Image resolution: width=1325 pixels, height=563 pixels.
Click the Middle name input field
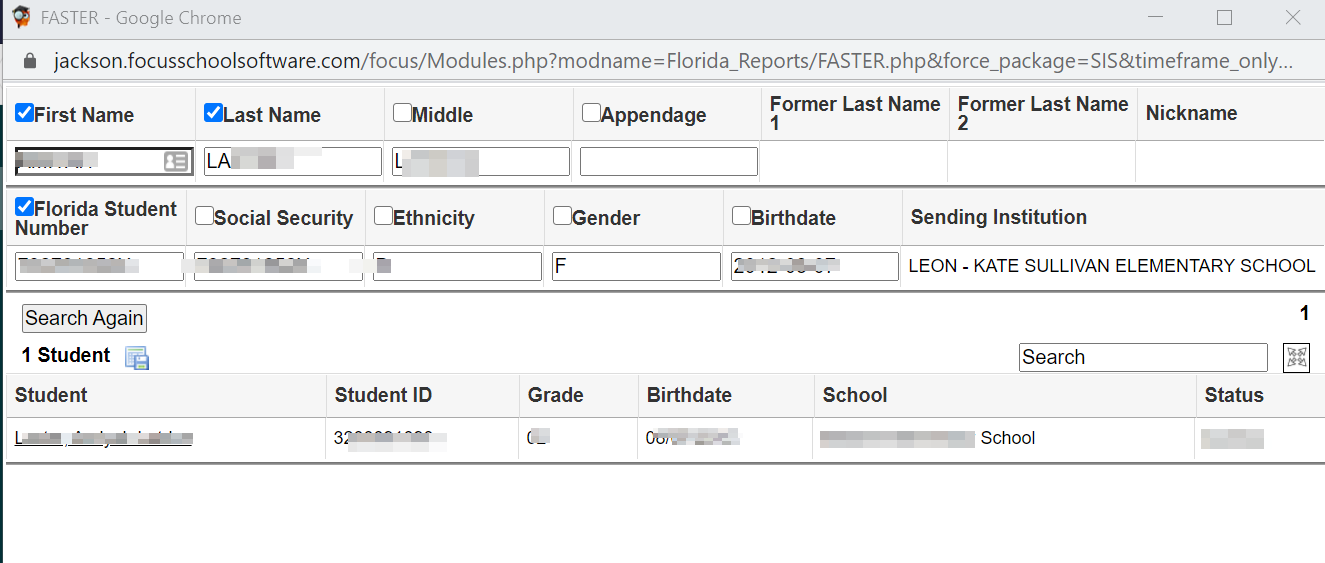click(x=481, y=162)
